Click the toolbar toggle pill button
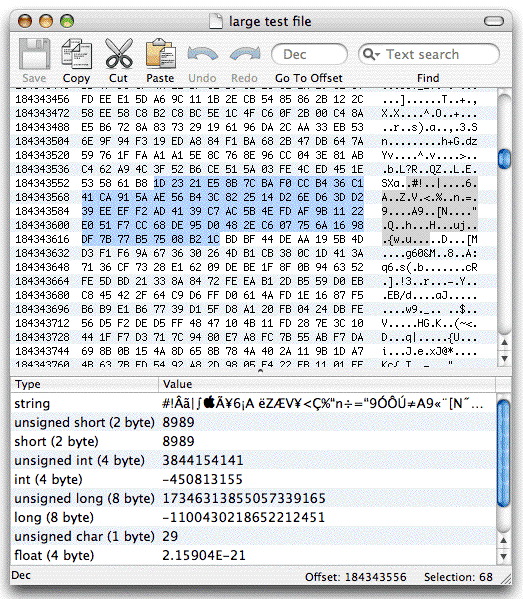Screen dimensions: 523x599 (x=494, y=21)
